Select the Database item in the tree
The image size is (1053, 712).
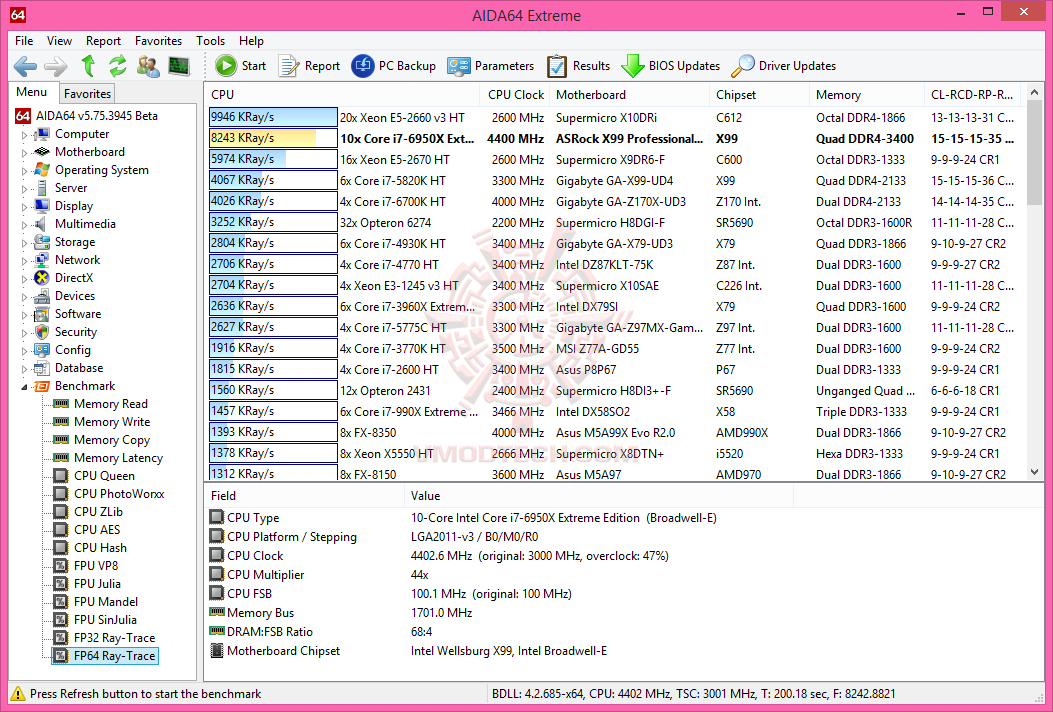[79, 368]
